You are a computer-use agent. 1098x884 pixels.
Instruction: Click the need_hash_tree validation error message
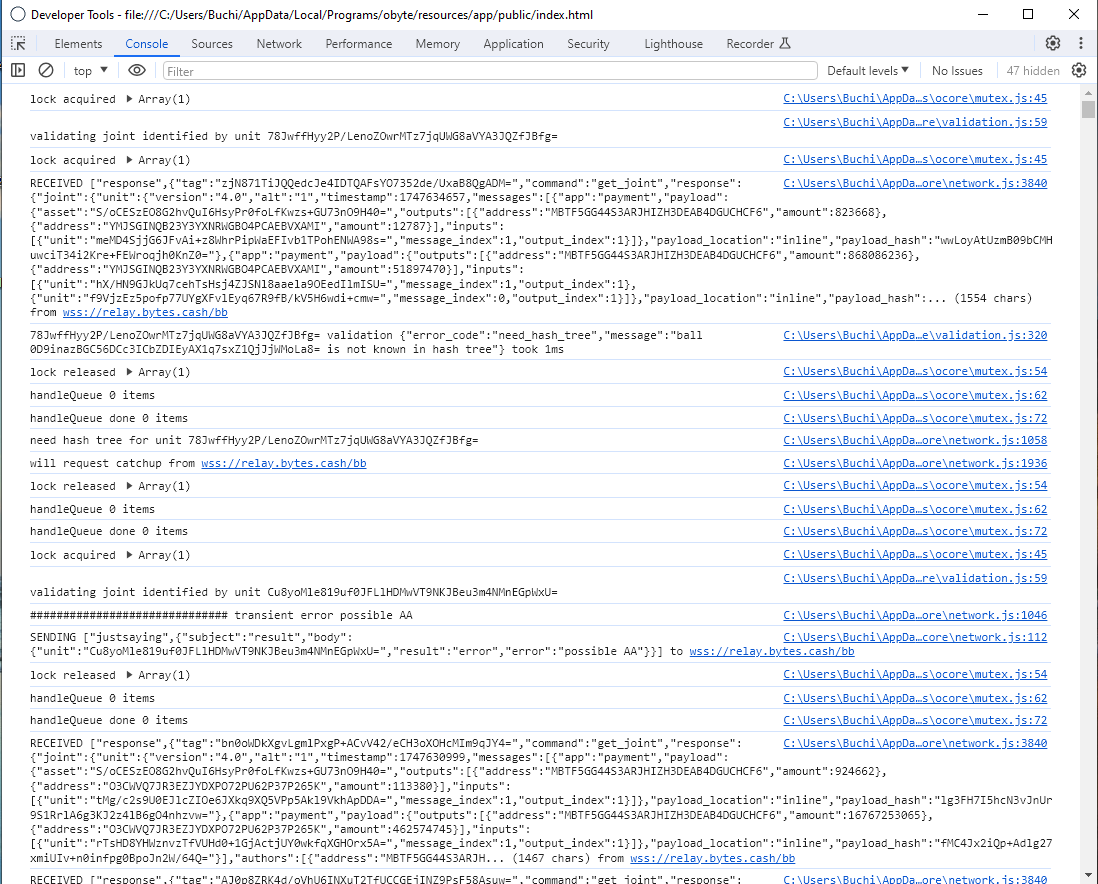pos(366,342)
